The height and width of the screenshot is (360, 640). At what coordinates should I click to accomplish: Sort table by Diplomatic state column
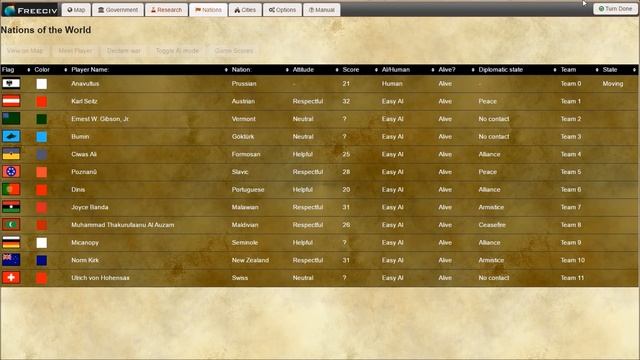click(518, 70)
